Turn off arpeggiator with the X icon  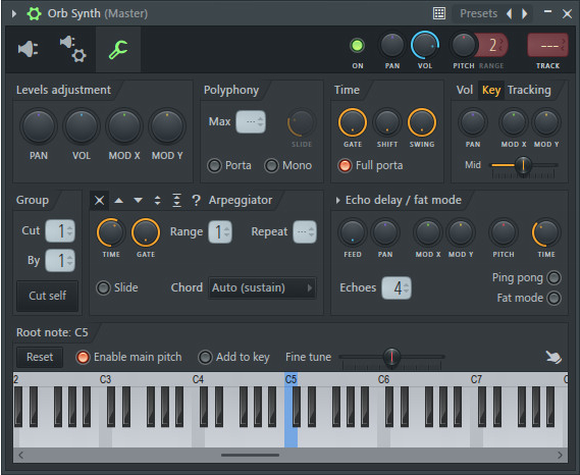coord(99,201)
